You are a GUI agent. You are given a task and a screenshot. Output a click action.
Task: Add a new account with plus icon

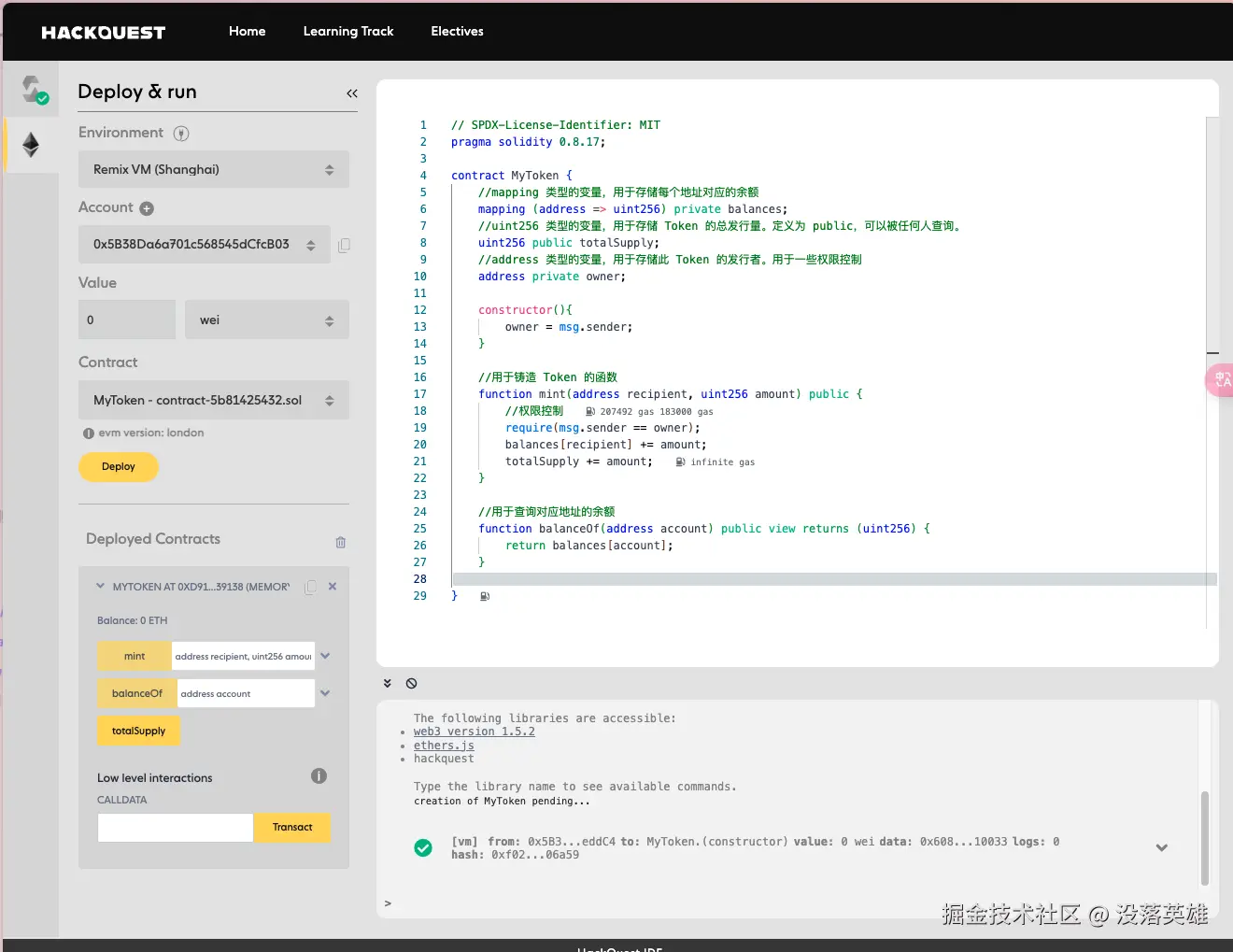[x=147, y=208]
